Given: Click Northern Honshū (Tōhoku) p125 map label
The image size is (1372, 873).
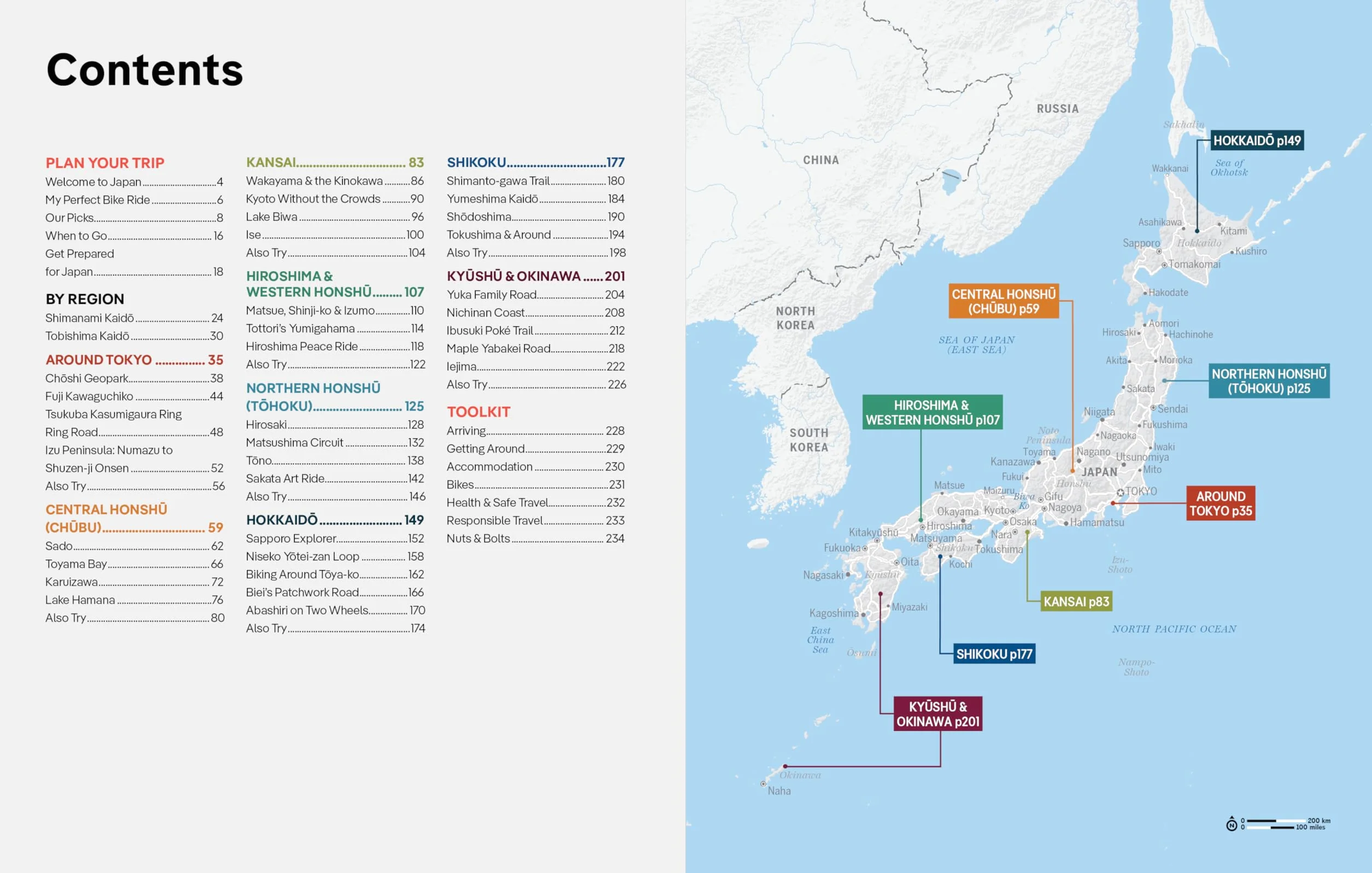Looking at the screenshot, I should point(1269,381).
